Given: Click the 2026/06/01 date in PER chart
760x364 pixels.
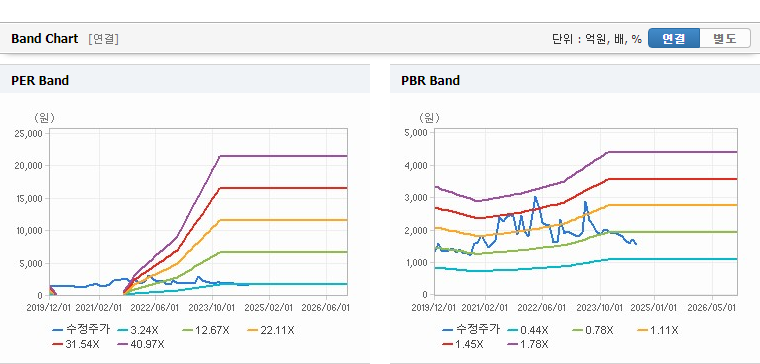Looking at the screenshot, I should pos(327,307).
